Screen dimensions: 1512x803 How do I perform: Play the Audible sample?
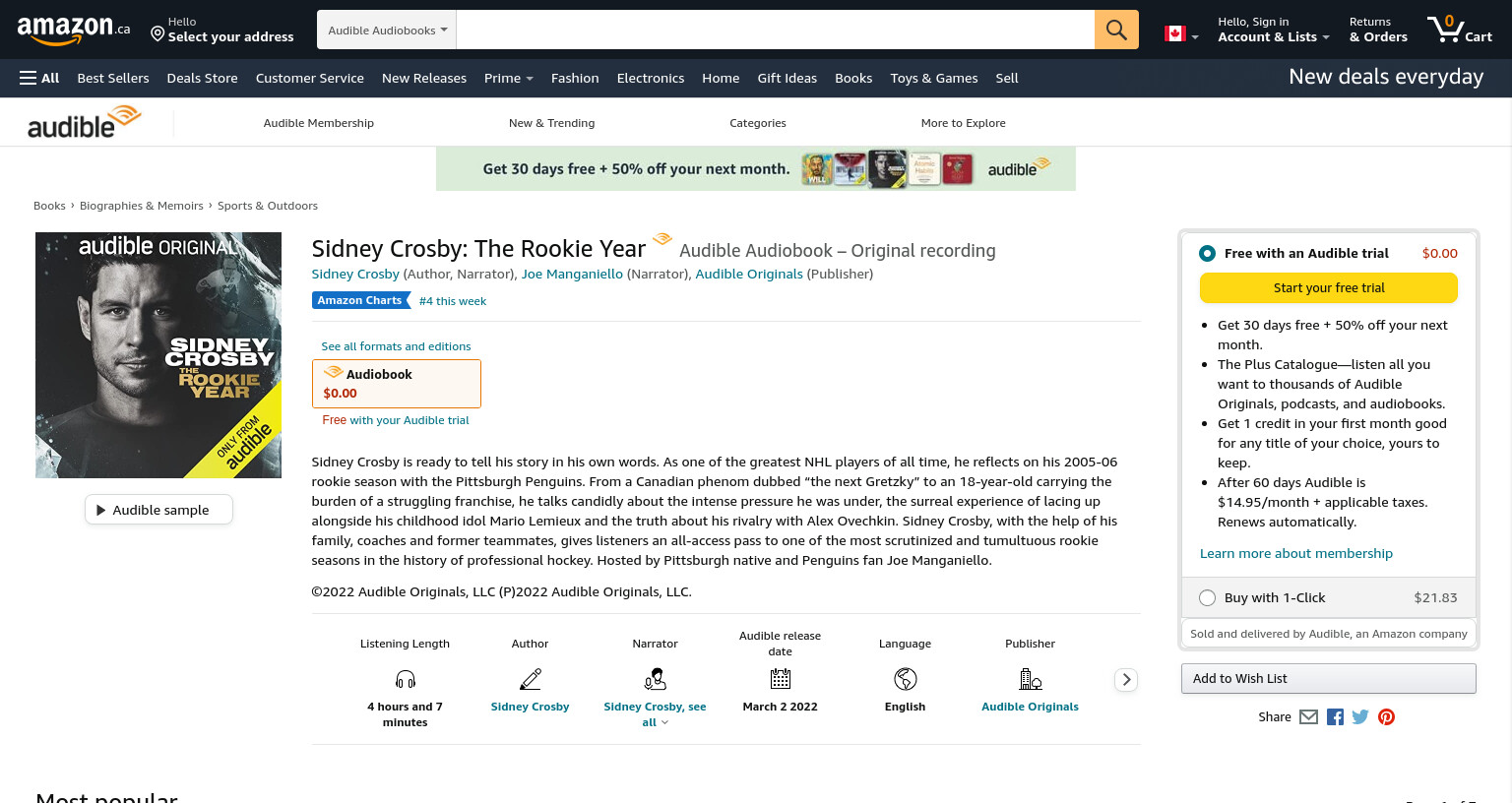[x=158, y=510]
